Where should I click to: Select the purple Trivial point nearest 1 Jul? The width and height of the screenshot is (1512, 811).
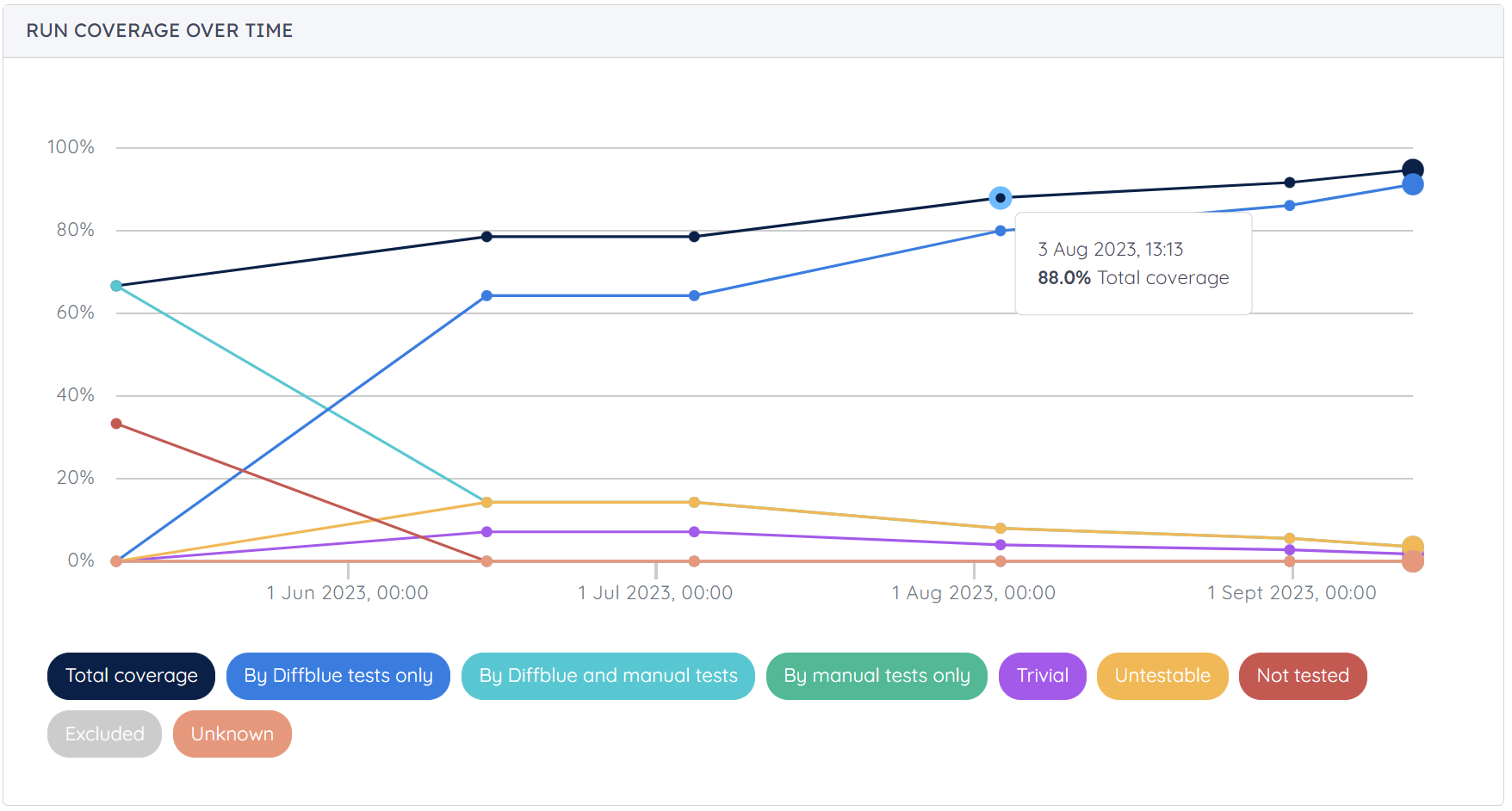tap(694, 532)
